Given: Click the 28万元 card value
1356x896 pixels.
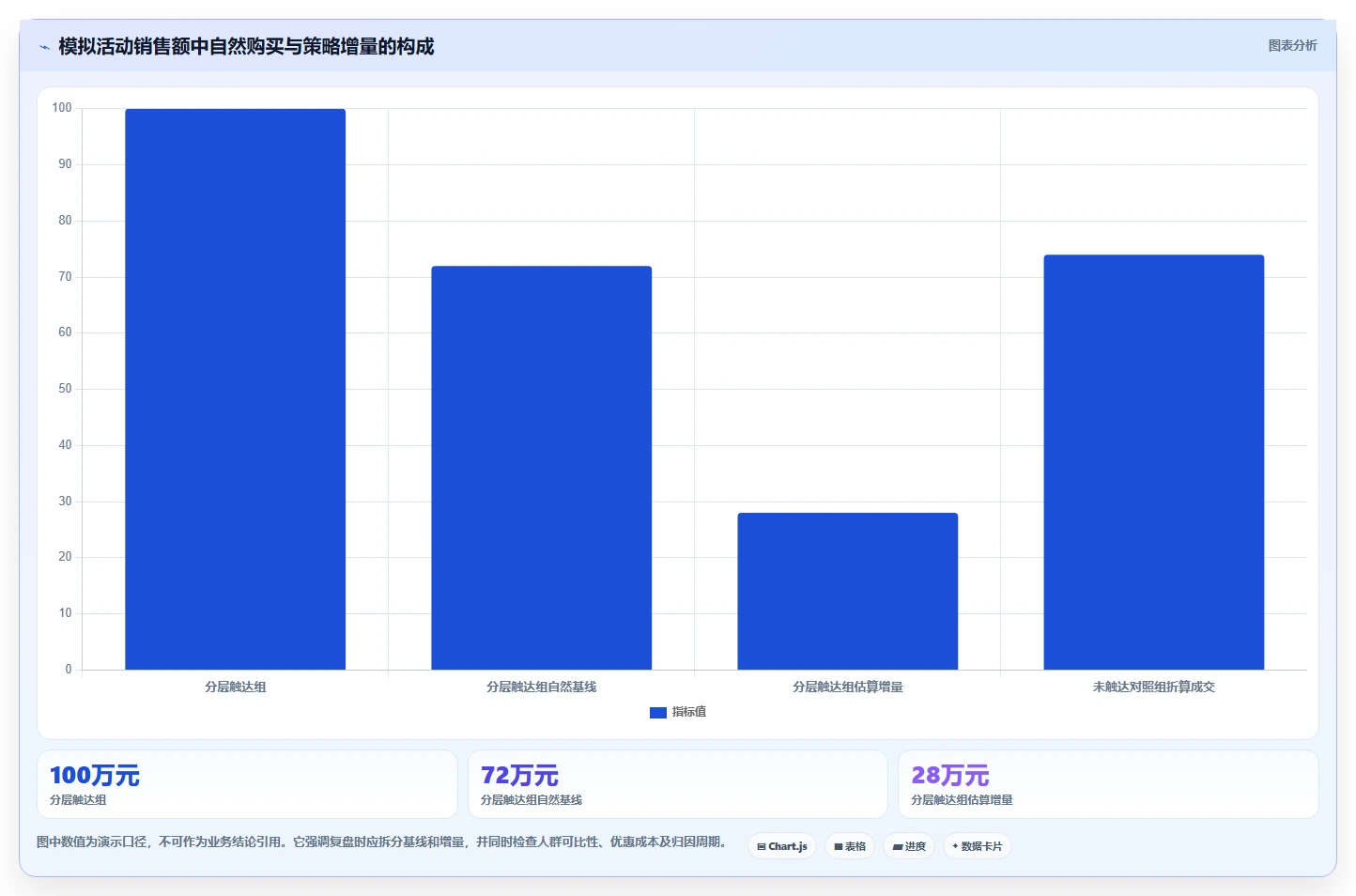Looking at the screenshot, I should pyautogui.click(x=949, y=776).
